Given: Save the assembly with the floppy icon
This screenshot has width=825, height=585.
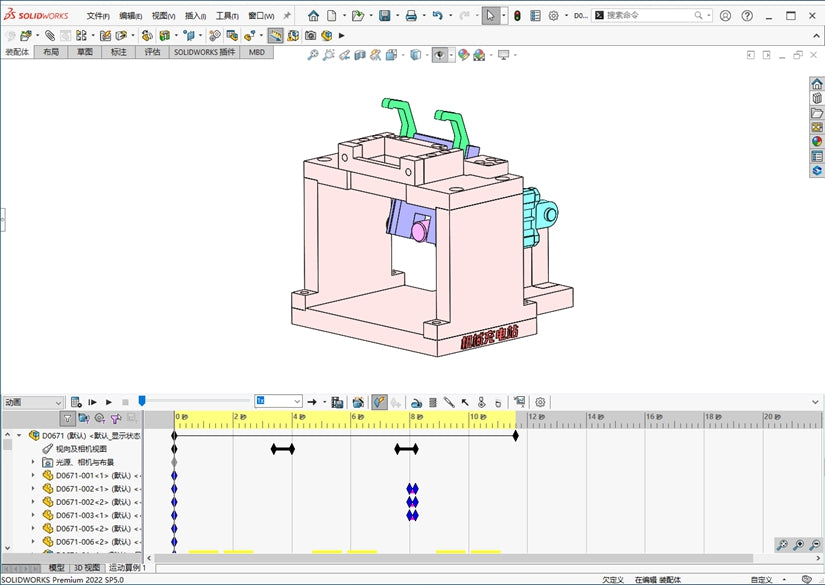Looking at the screenshot, I should [385, 16].
